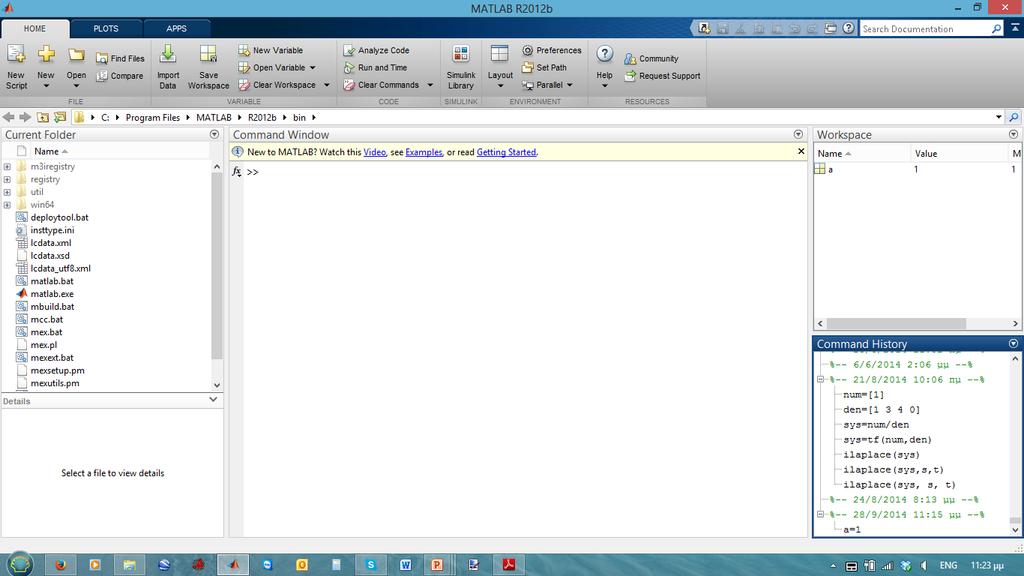Open Help
Image resolution: width=1024 pixels, height=576 pixels.
[x=605, y=67]
